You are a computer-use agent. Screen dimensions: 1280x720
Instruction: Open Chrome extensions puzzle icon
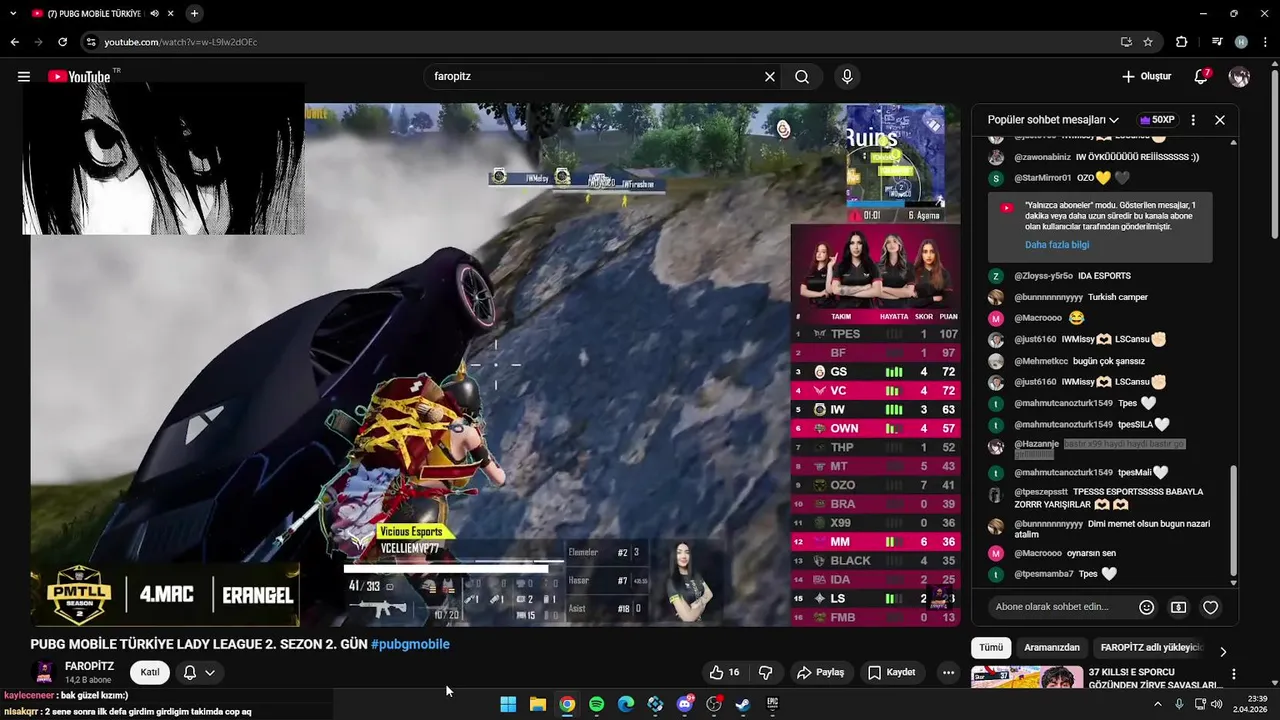1182,42
